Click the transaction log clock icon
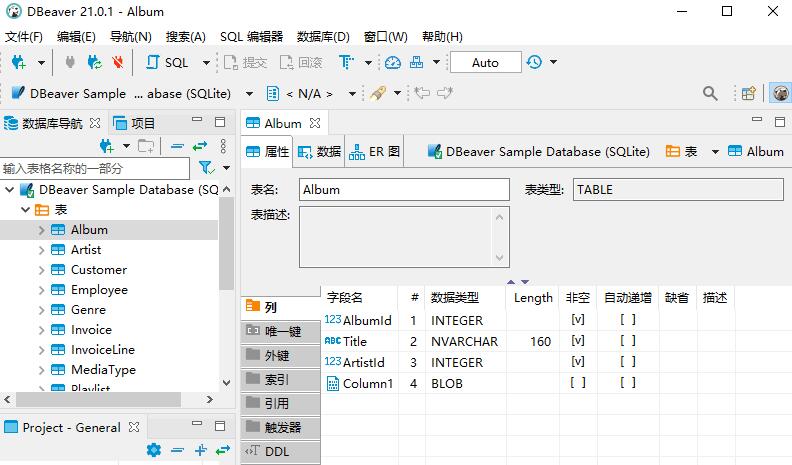 534,62
